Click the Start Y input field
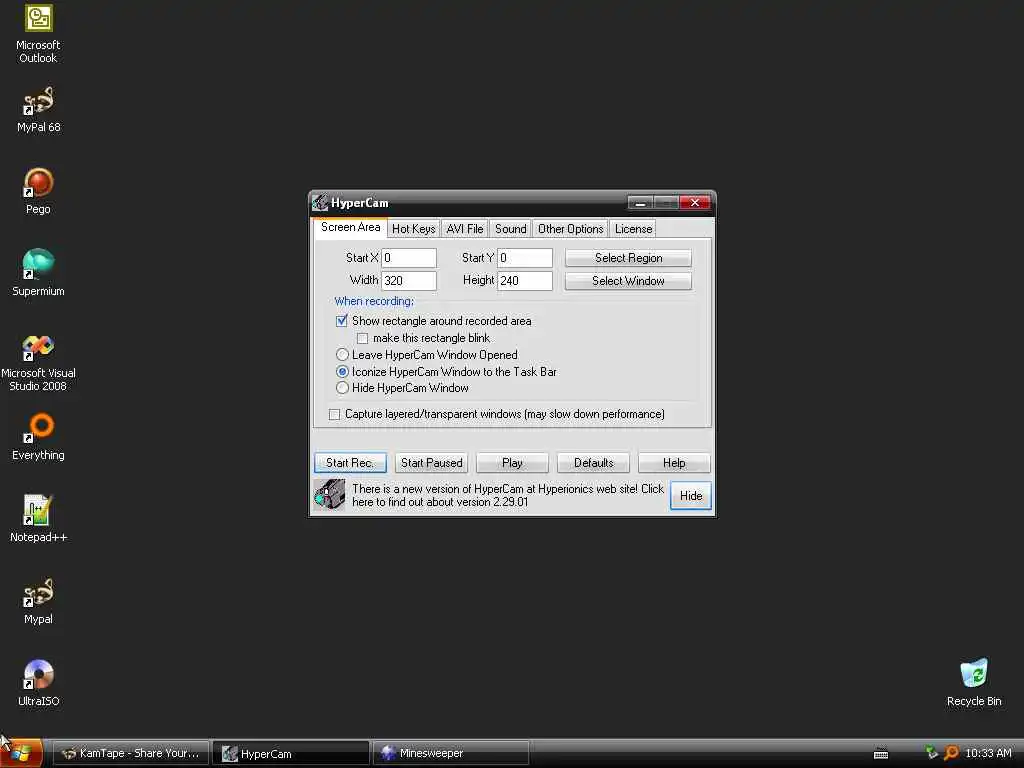The height and width of the screenshot is (768, 1024). 525,258
